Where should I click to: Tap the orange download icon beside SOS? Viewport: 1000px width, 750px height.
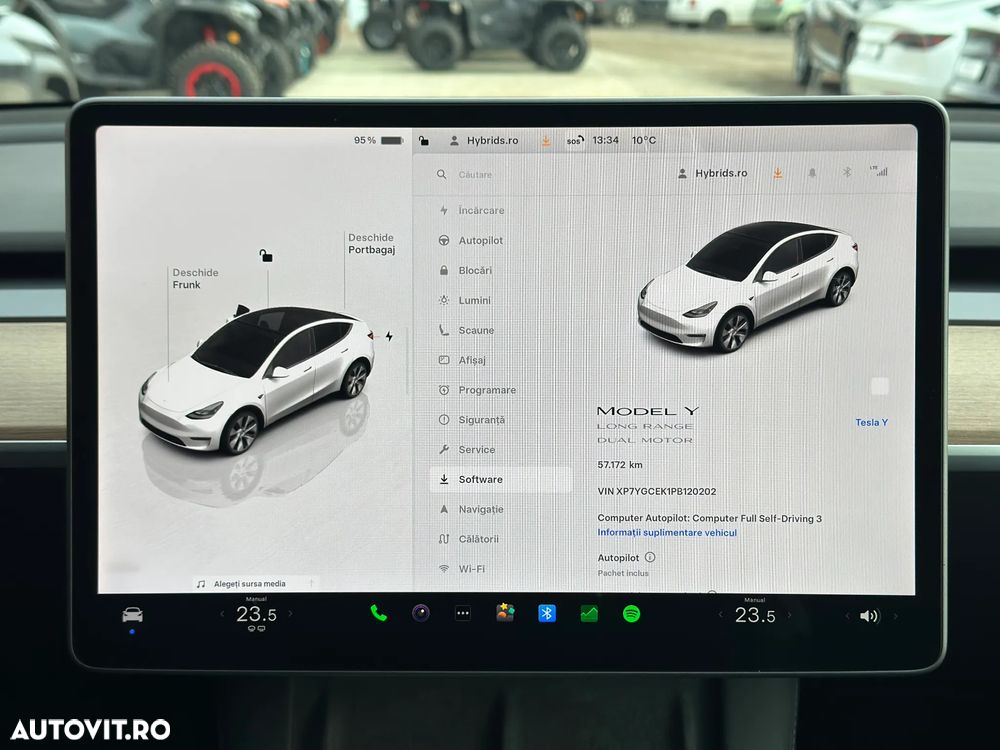click(x=546, y=141)
